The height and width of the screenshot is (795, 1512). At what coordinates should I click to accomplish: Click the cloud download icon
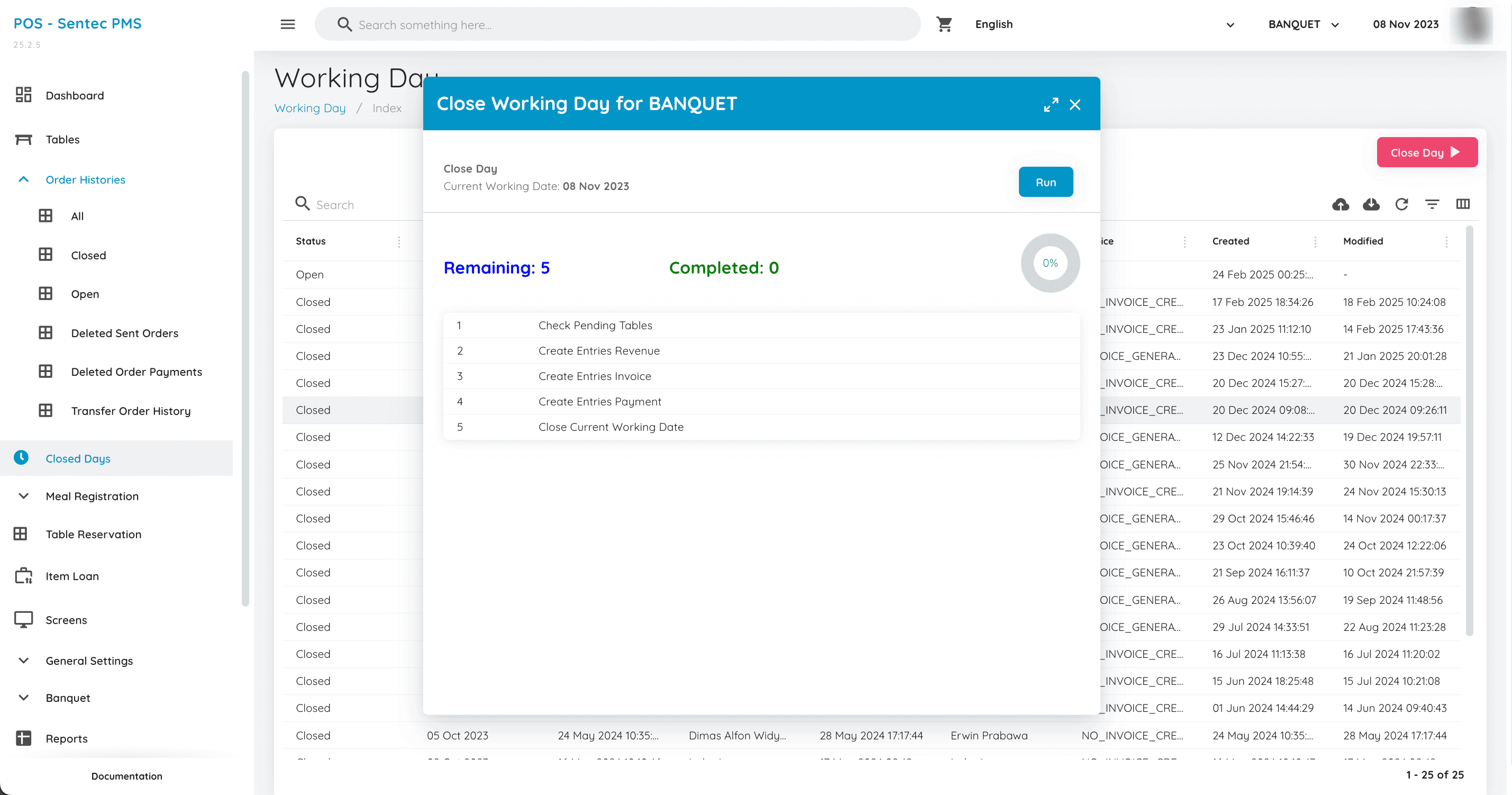[x=1371, y=204]
